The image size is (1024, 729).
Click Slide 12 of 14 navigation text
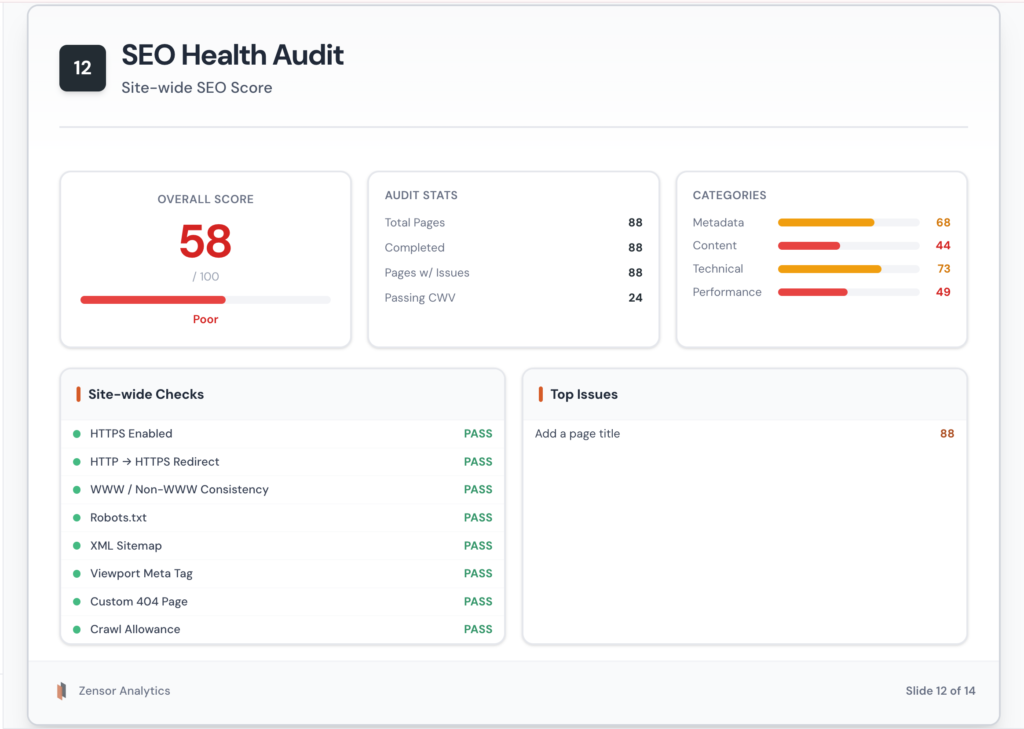pos(940,690)
